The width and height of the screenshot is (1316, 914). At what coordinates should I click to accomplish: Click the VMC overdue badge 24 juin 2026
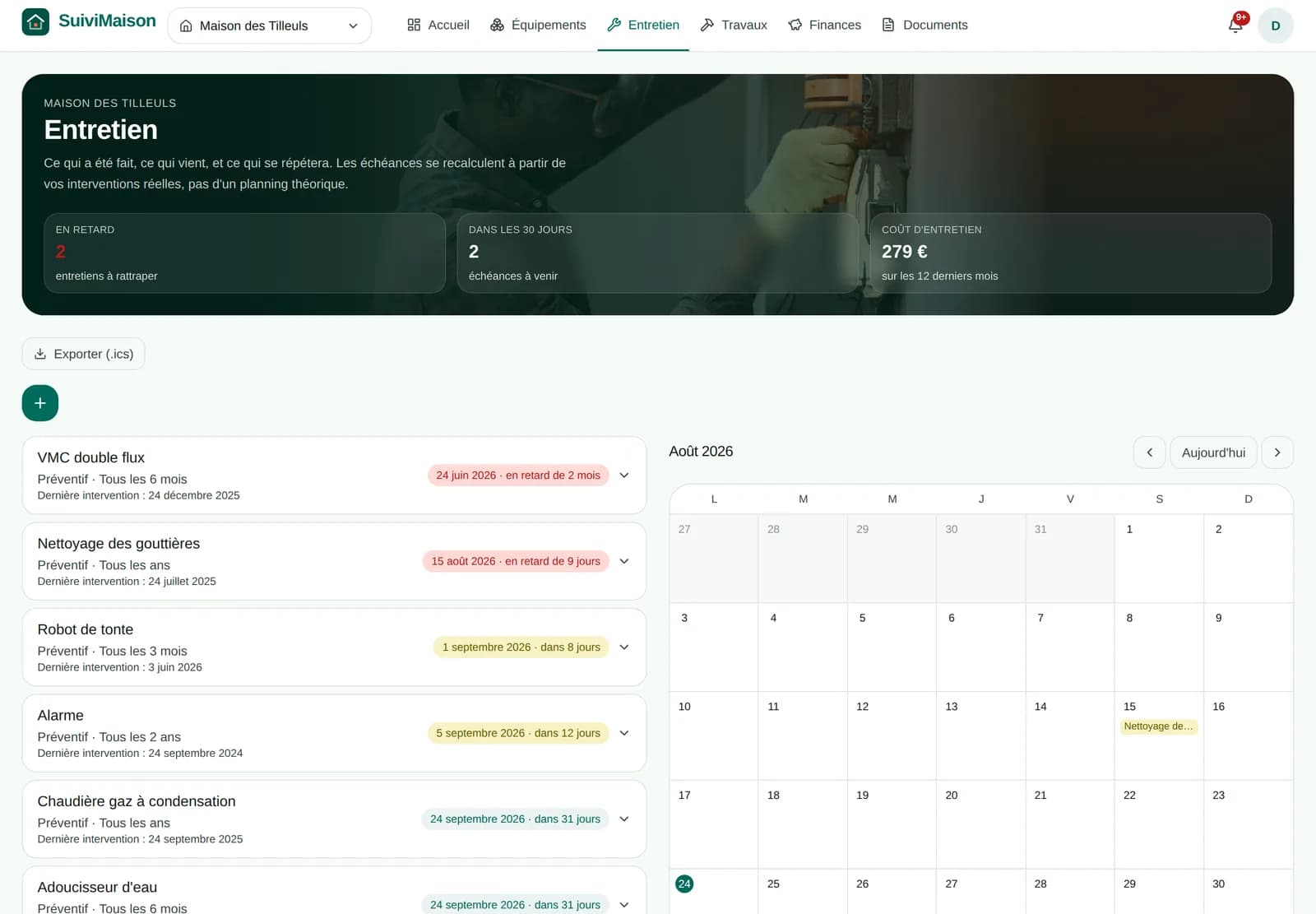[518, 476]
